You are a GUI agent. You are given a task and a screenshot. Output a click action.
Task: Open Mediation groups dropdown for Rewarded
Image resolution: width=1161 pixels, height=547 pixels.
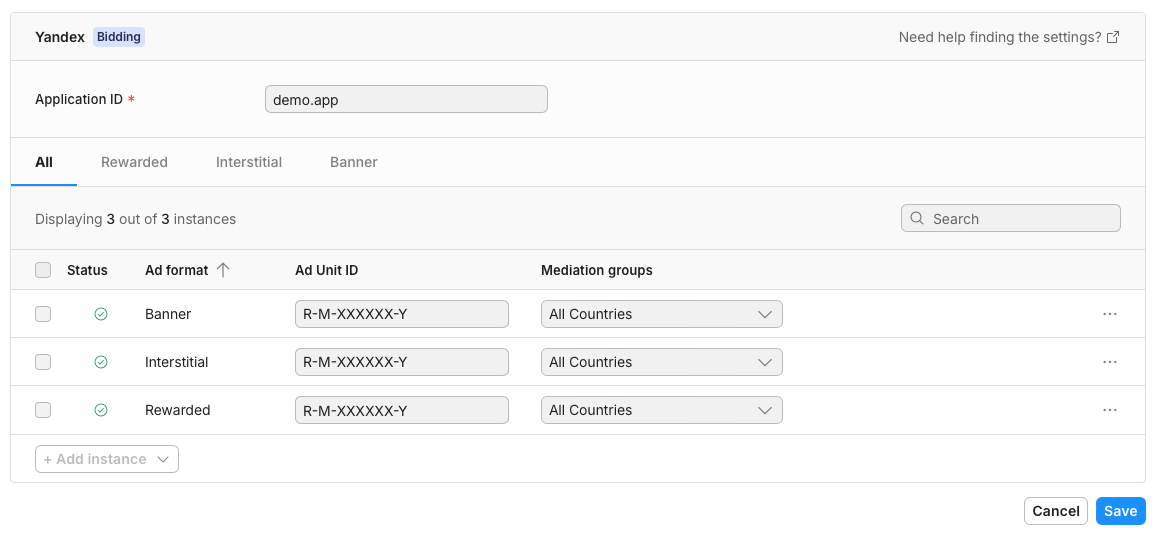click(661, 410)
